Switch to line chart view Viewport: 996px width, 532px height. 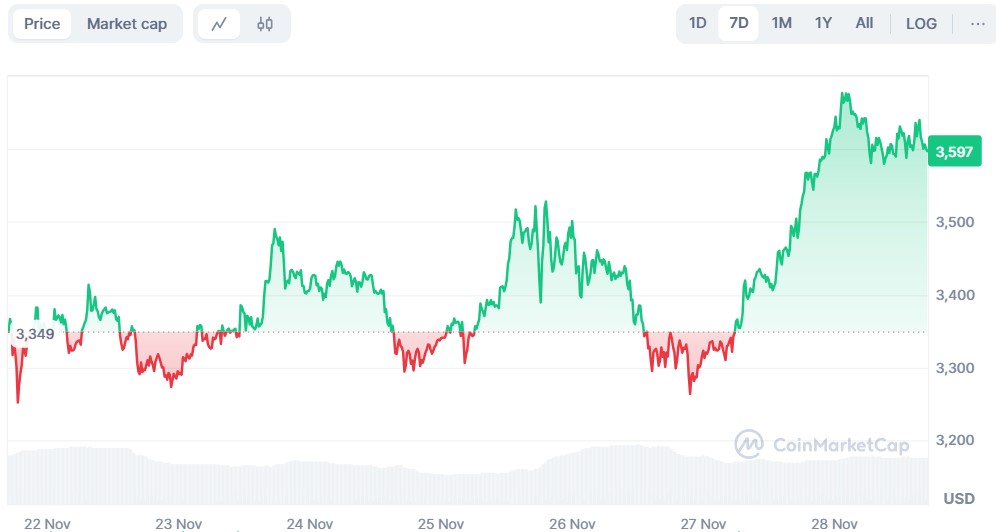click(219, 24)
